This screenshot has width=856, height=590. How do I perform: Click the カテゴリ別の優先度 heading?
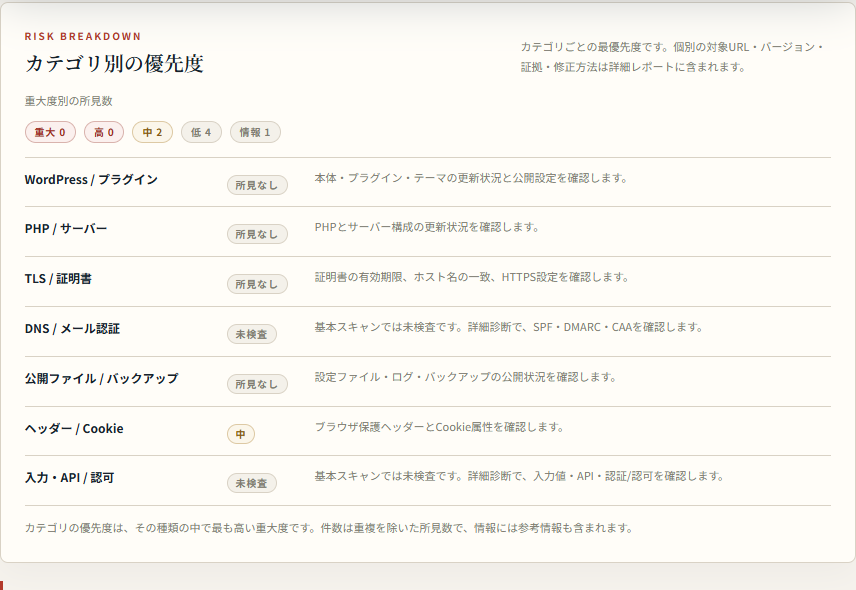[x=114, y=64]
